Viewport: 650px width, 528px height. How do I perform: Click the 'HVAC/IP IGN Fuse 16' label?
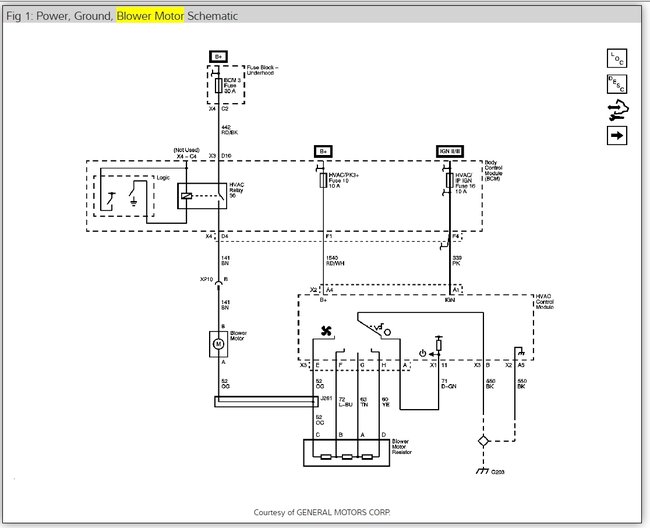pos(465,183)
